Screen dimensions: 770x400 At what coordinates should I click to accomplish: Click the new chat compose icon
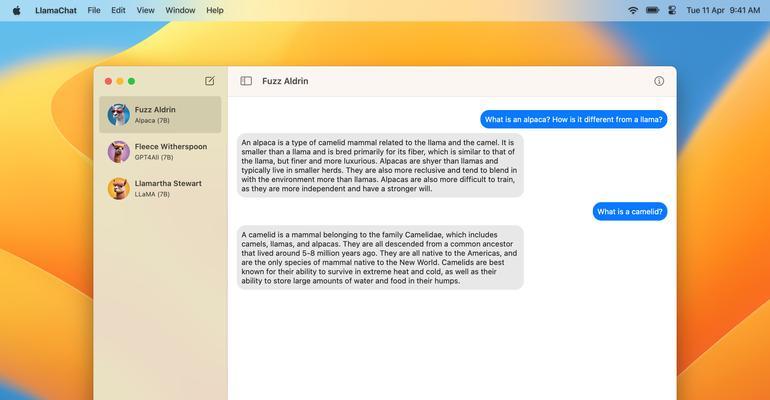tap(210, 81)
